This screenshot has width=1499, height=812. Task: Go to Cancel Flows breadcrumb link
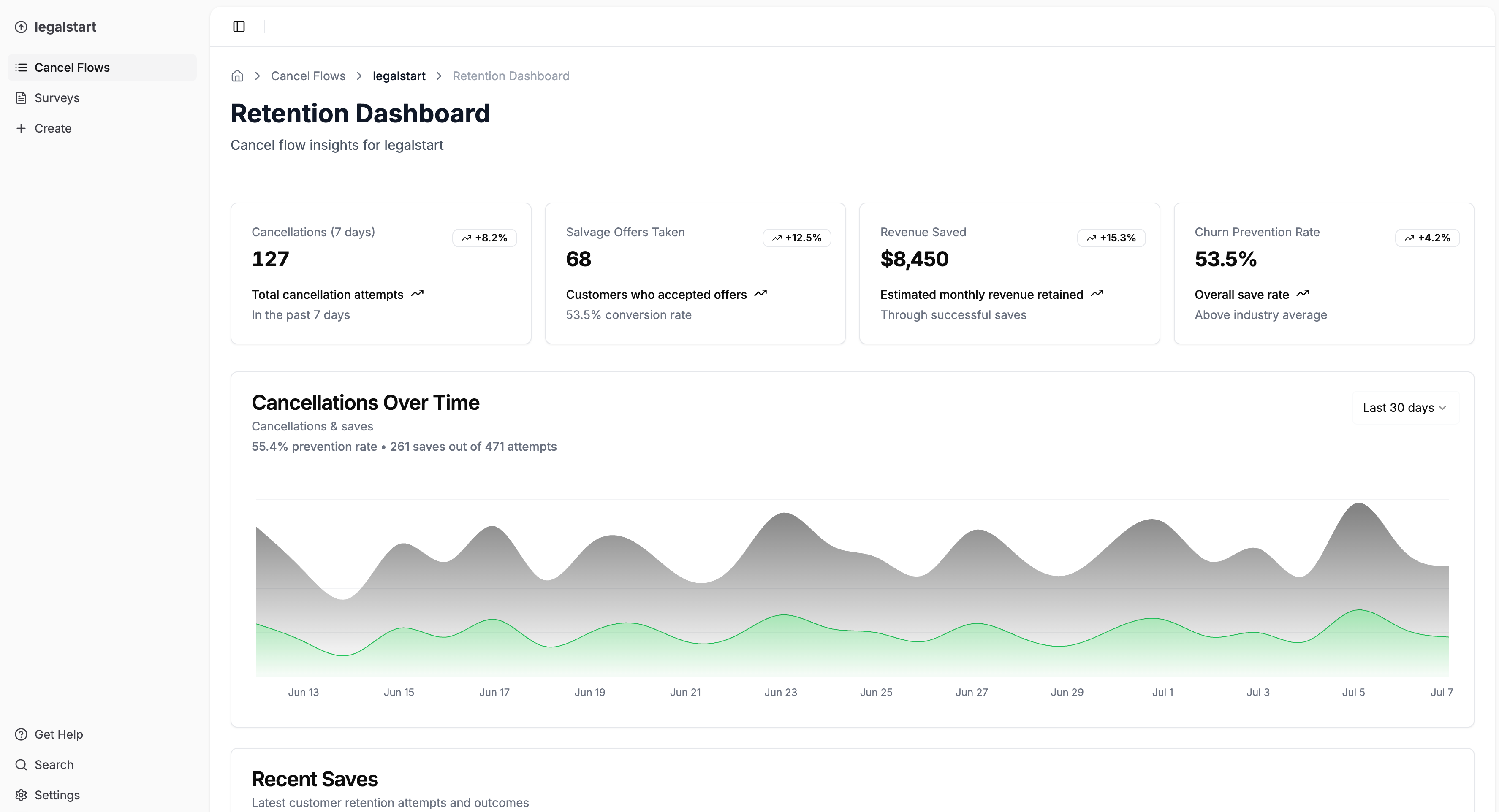click(x=308, y=76)
